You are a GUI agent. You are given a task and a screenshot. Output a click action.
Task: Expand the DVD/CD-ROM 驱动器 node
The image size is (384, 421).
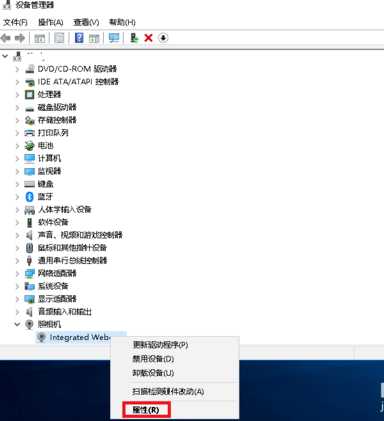pyautogui.click(x=17, y=69)
